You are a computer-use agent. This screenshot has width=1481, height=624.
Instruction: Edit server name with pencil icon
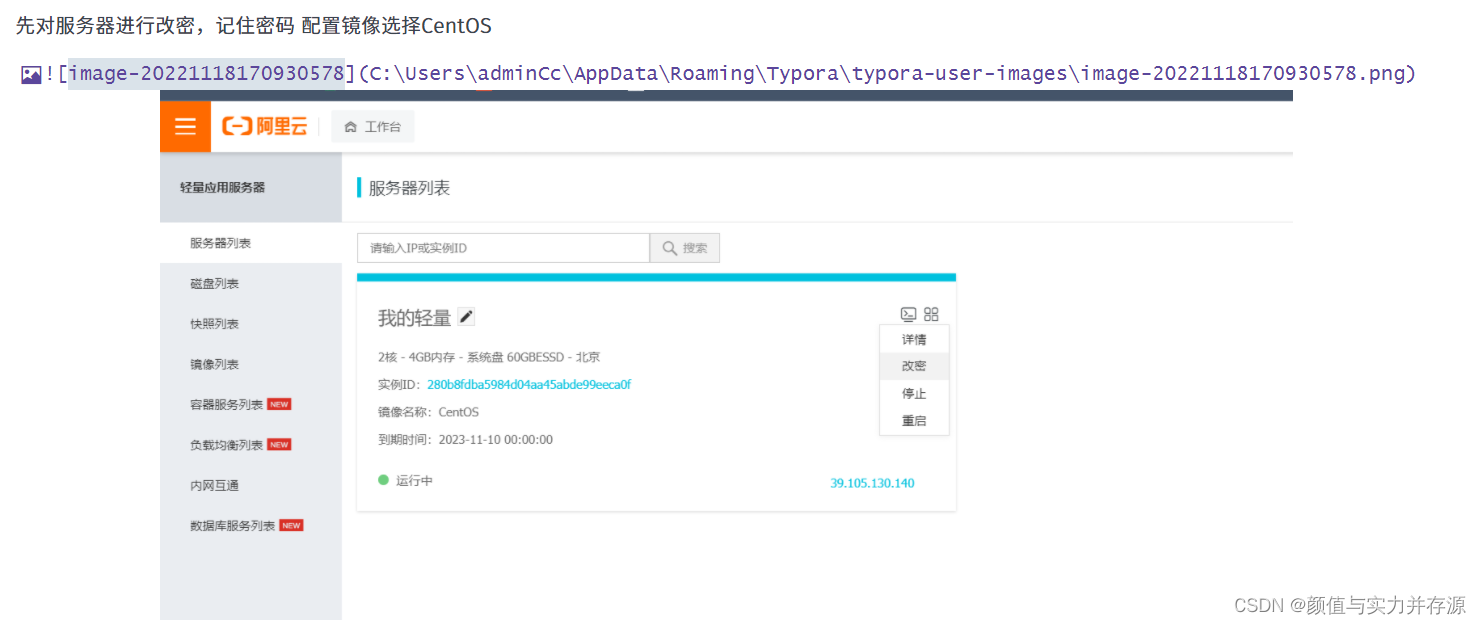pyautogui.click(x=466, y=317)
